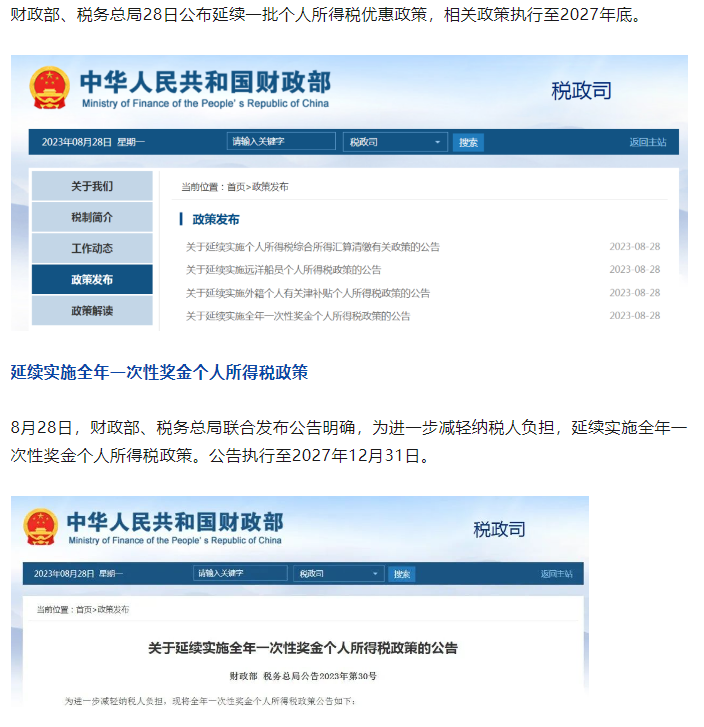704x727 pixels.
Task: Click the national emblem in the top banner
Action: click(x=50, y=88)
